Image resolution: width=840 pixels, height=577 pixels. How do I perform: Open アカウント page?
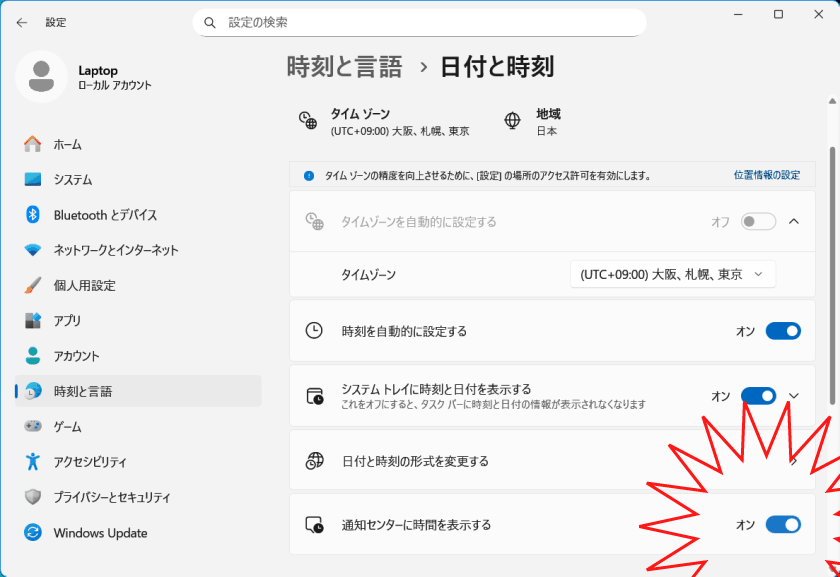138,356
